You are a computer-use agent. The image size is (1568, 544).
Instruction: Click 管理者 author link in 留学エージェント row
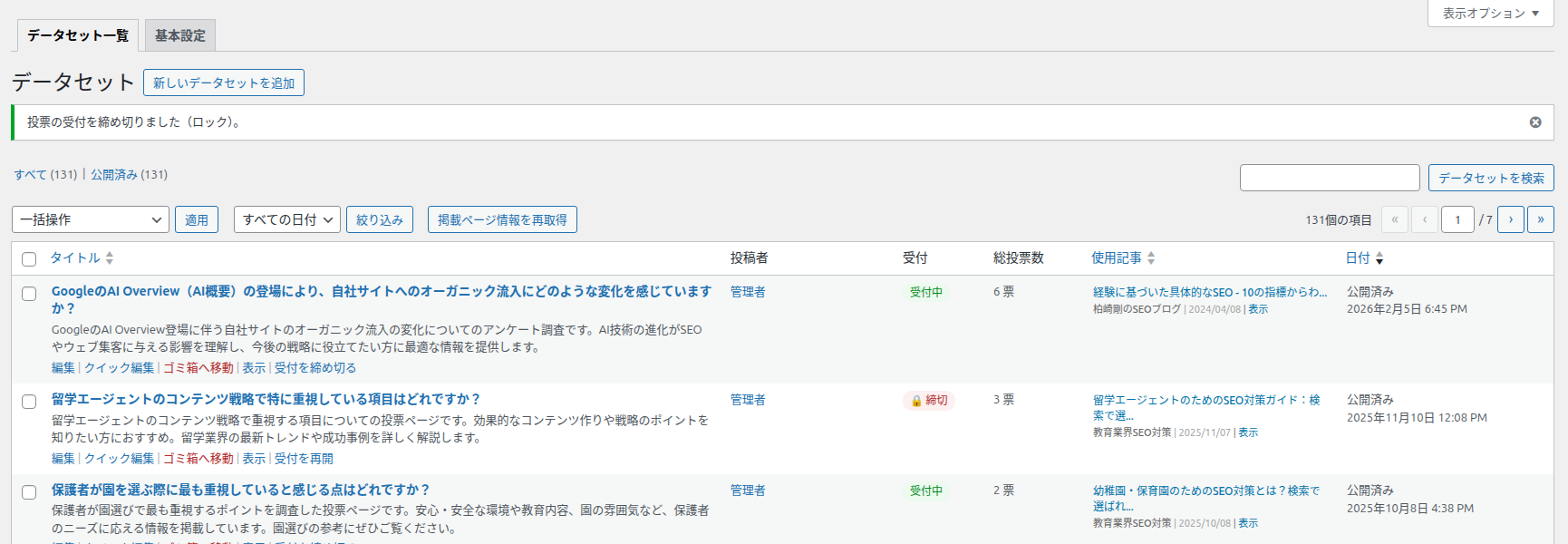coord(748,399)
